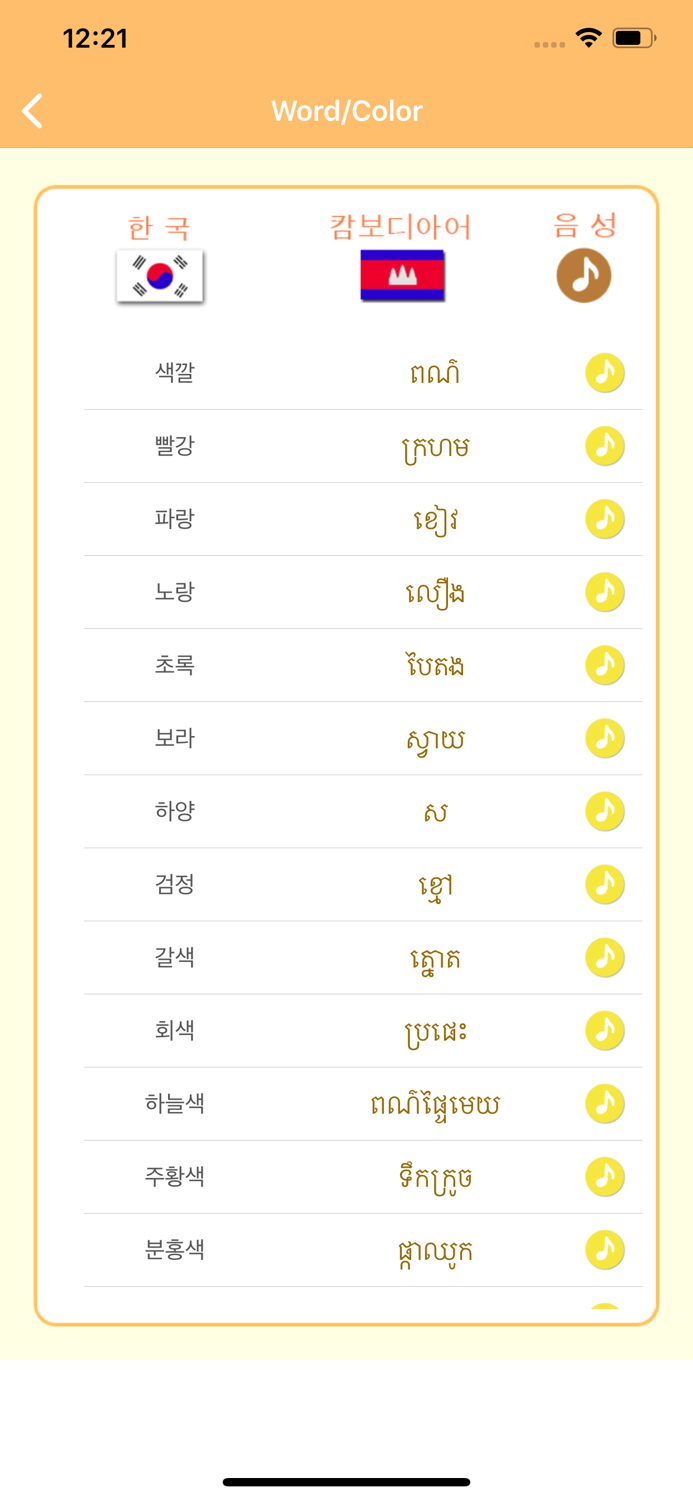Play pronunciation audio for 초록 (green)

[x=605, y=665]
